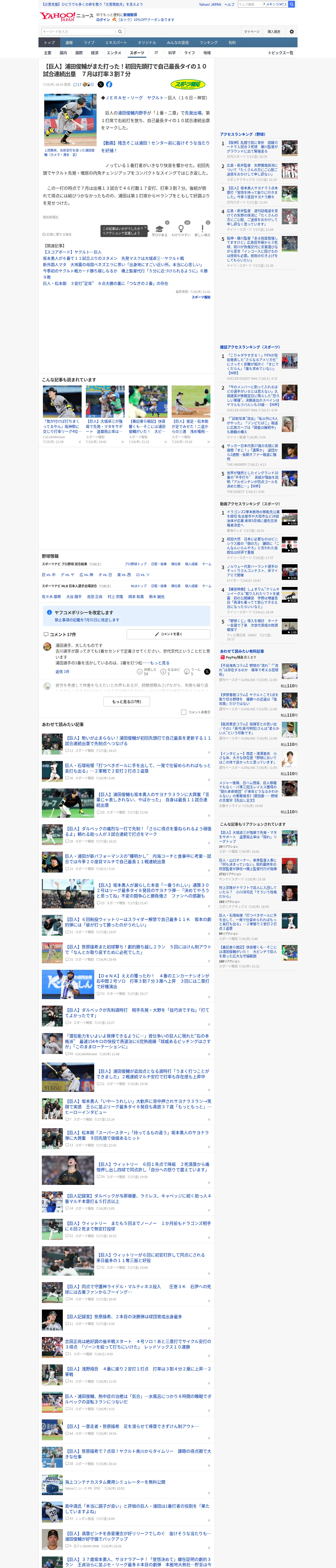The height and width of the screenshot is (1568, 336).
Task: Click the blue search magnifier button in header
Action: tap(292, 4)
